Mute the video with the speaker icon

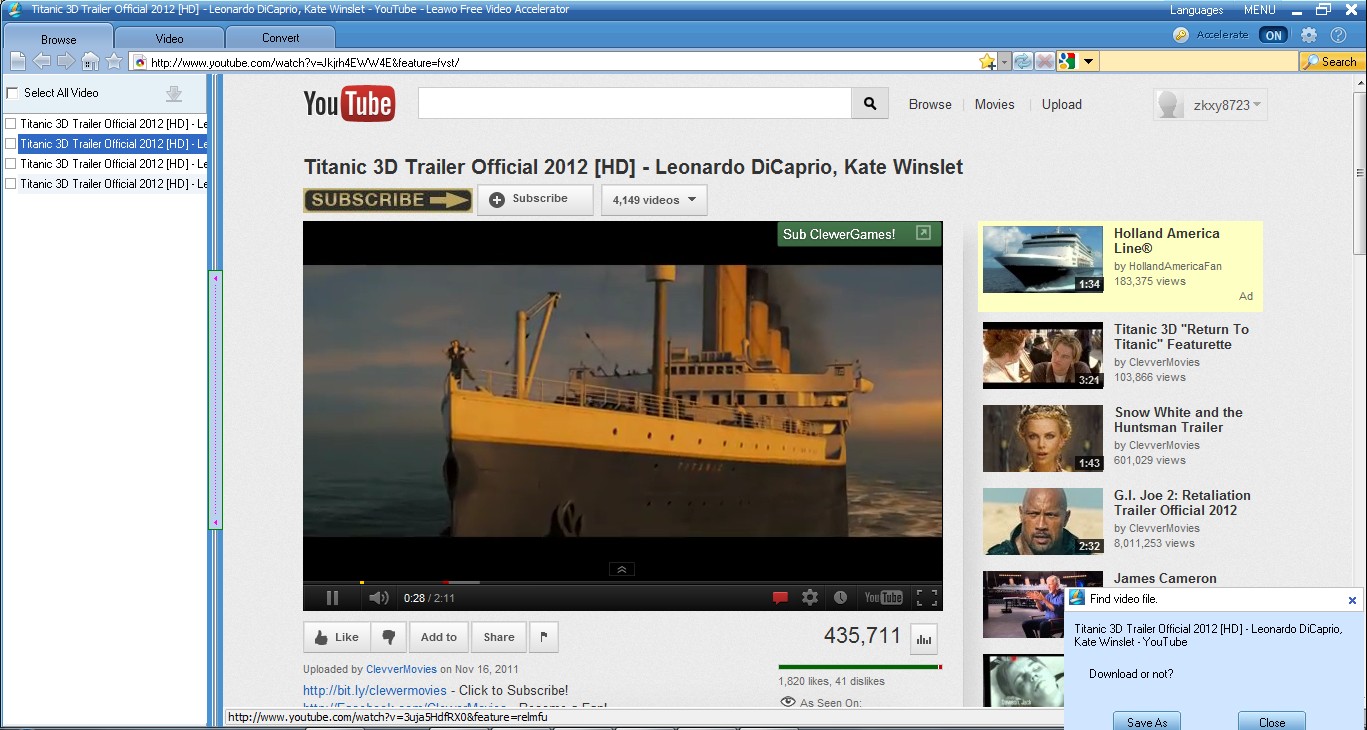pyautogui.click(x=379, y=598)
